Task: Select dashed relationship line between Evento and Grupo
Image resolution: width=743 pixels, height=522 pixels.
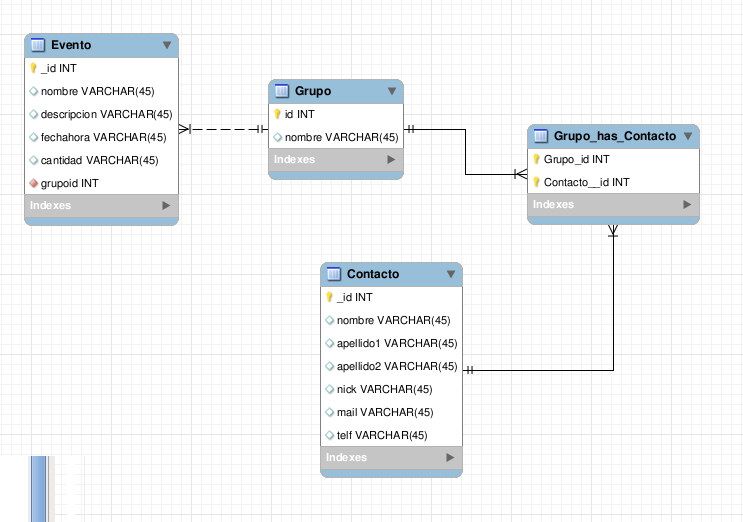Action: pos(224,129)
